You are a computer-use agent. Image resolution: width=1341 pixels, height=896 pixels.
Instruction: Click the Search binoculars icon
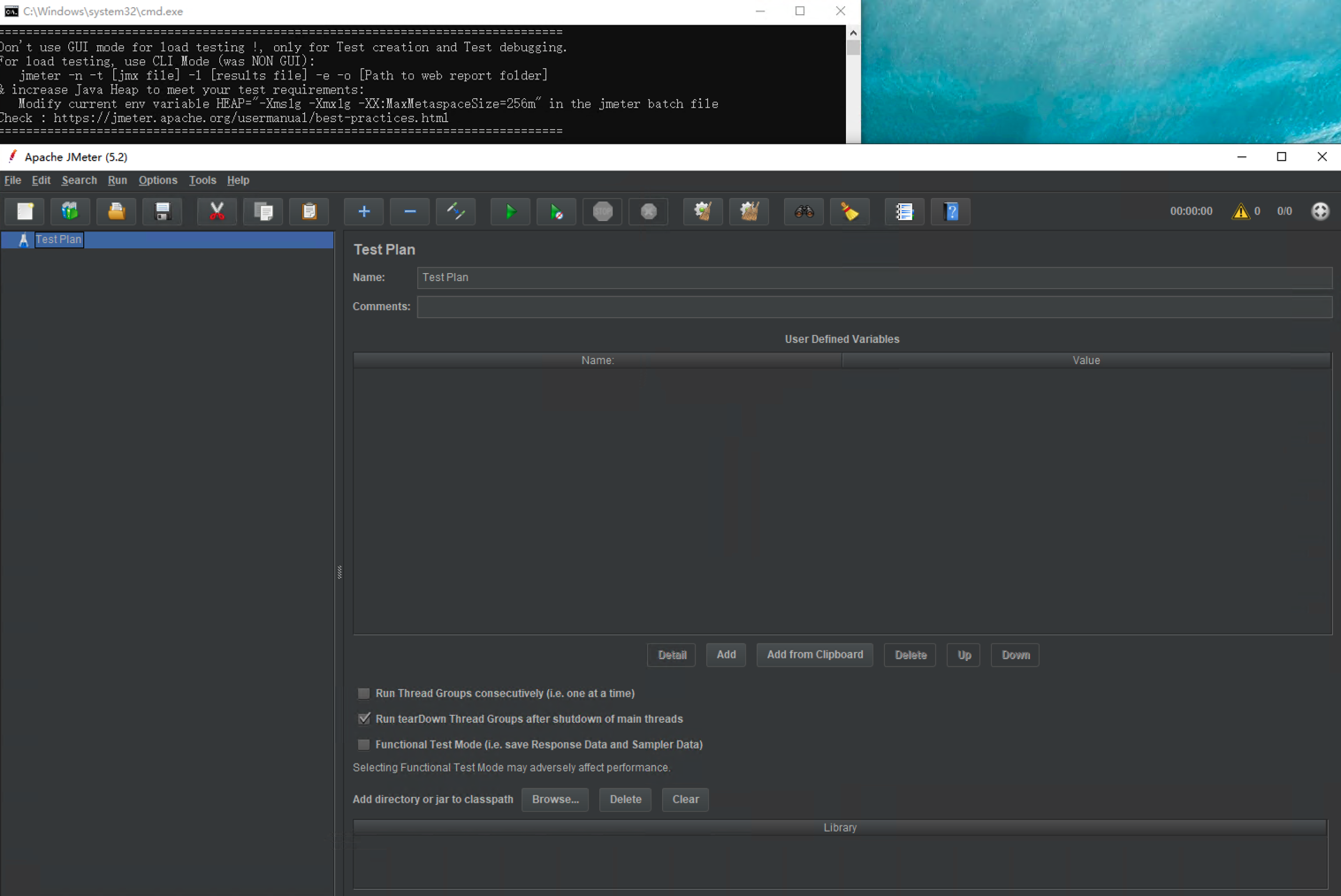pyautogui.click(x=804, y=211)
